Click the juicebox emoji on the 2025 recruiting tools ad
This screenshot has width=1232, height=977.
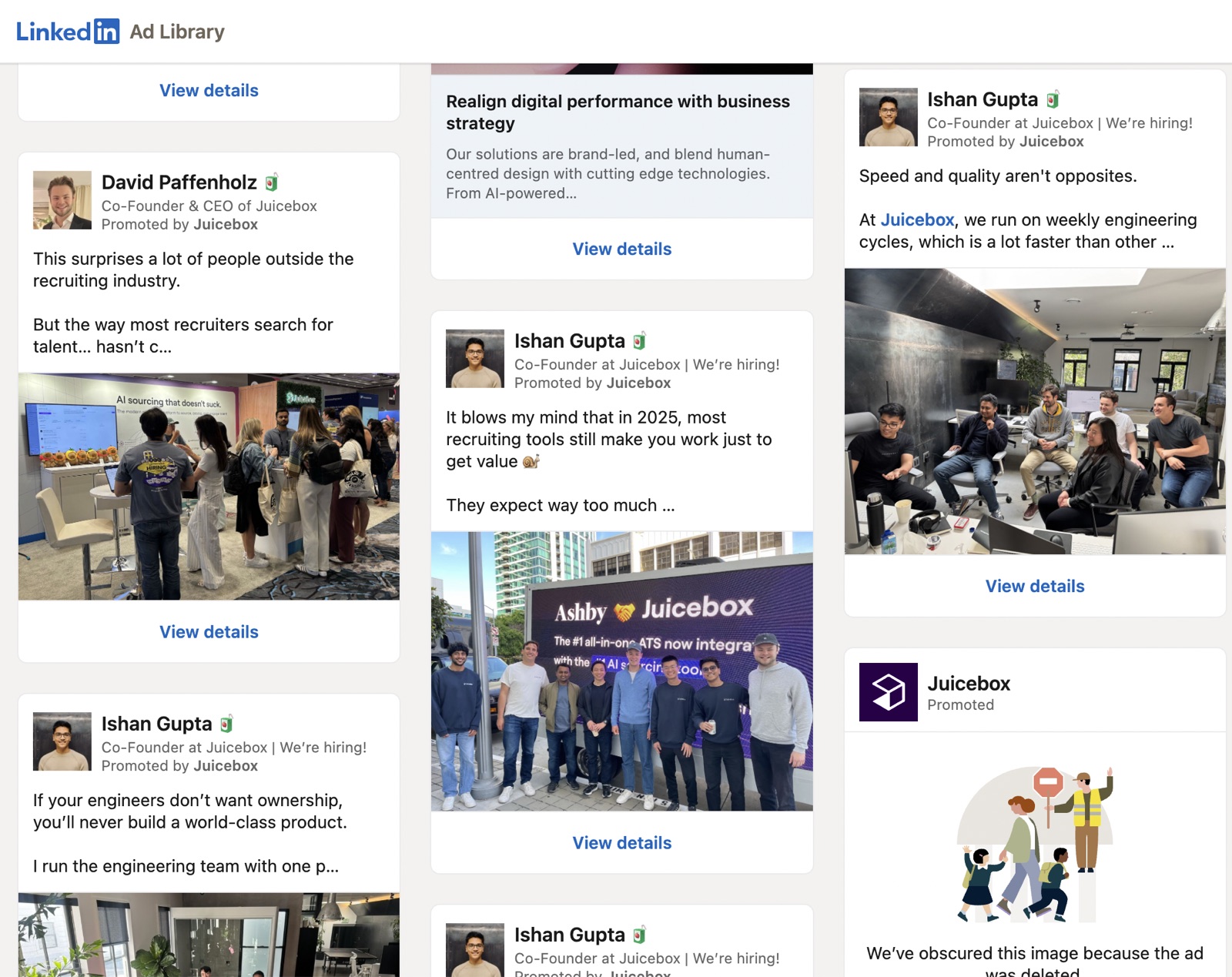click(639, 341)
